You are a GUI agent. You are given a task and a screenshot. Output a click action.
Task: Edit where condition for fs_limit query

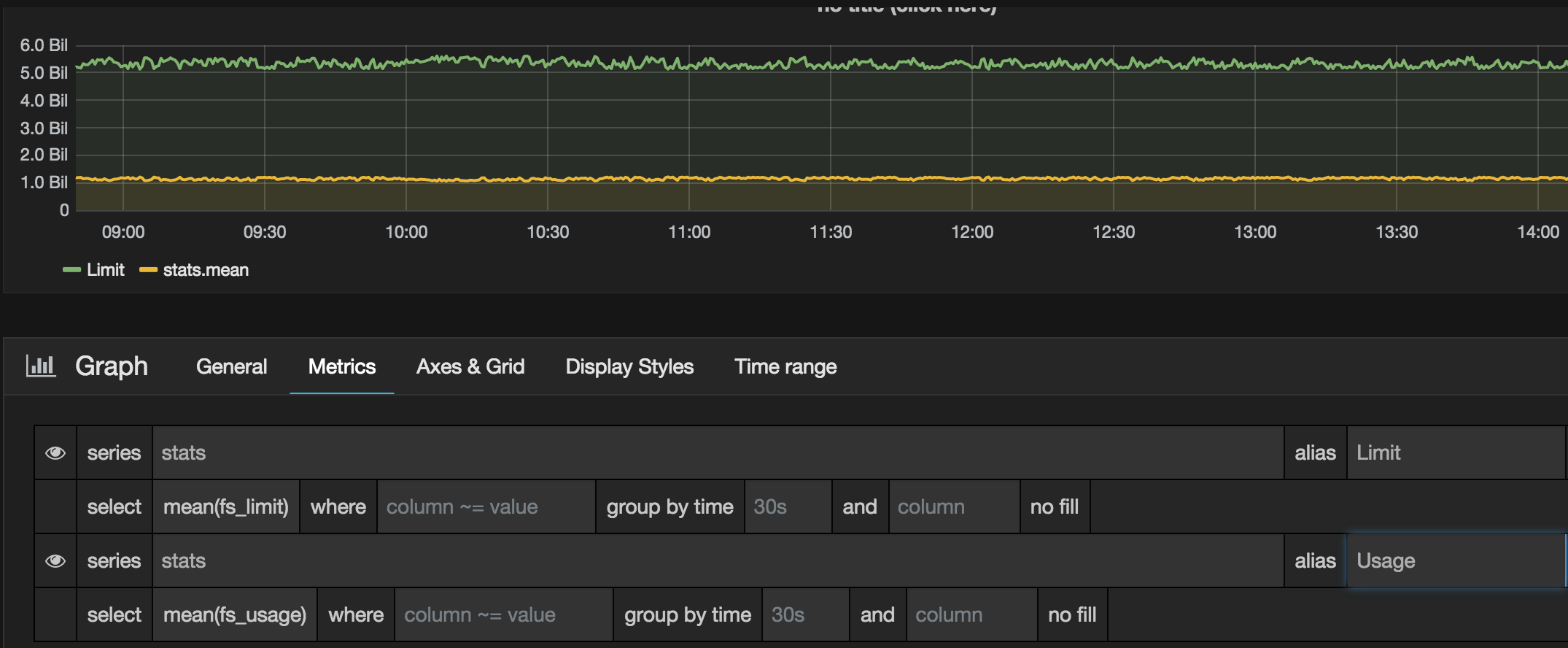[x=486, y=507]
